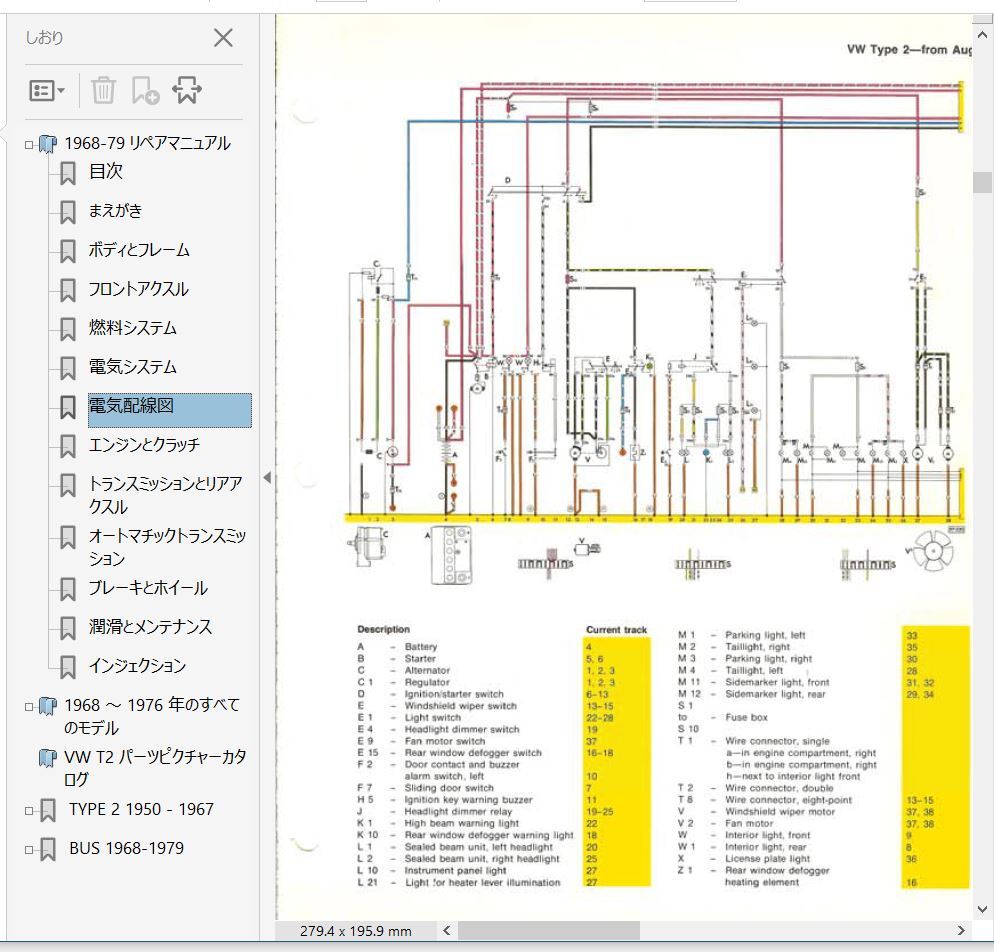
Task: Click the find current bookmark icon
Action: click(187, 91)
